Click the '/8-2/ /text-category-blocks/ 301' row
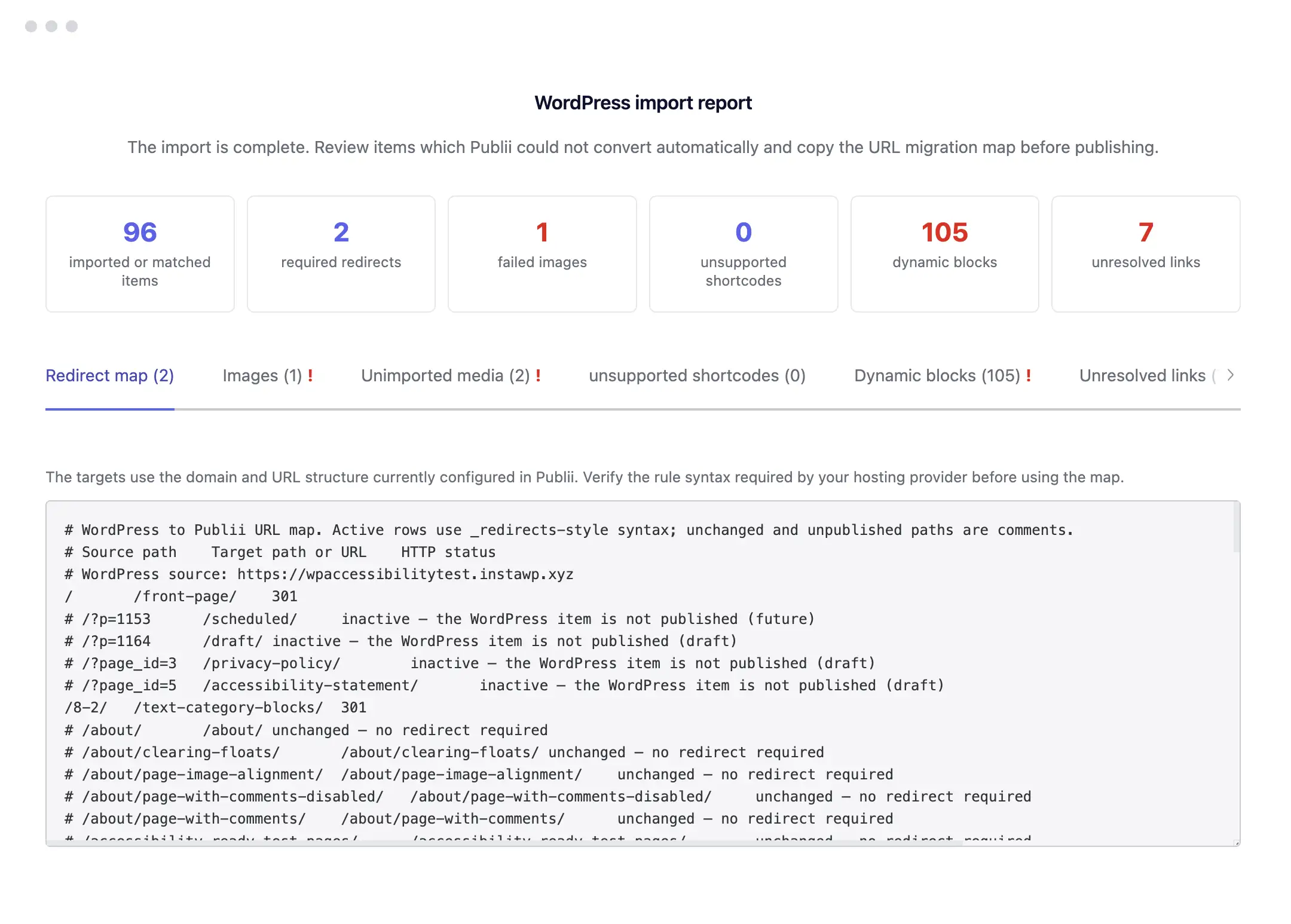Viewport: 1291px width, 924px height. click(x=215, y=708)
